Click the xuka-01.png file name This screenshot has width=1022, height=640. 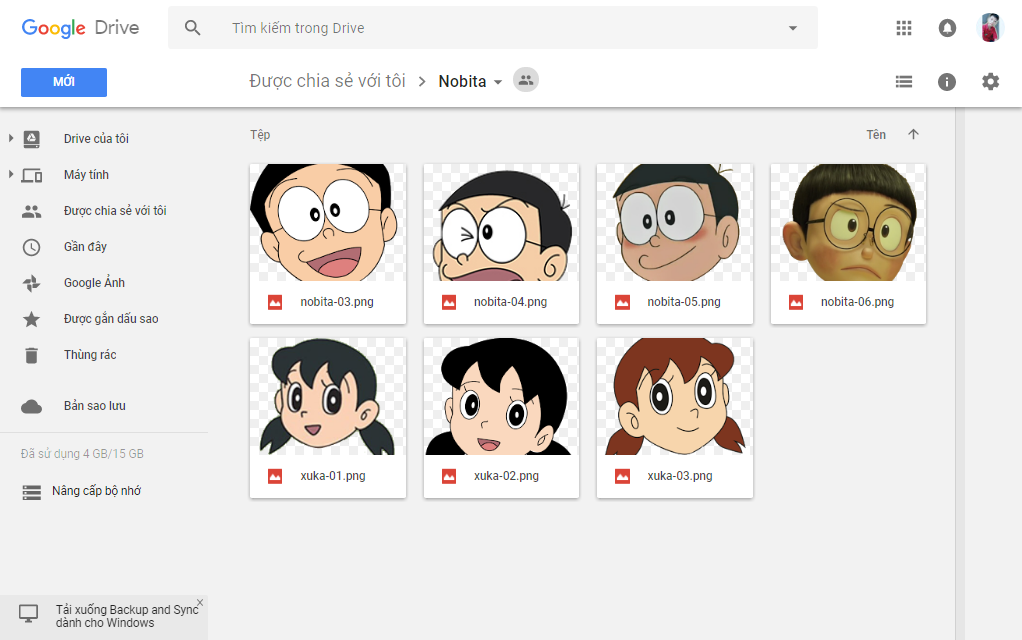click(x=332, y=476)
